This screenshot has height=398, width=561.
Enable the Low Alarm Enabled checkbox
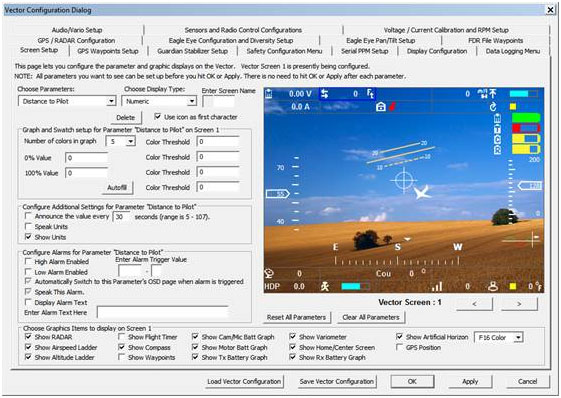point(28,272)
